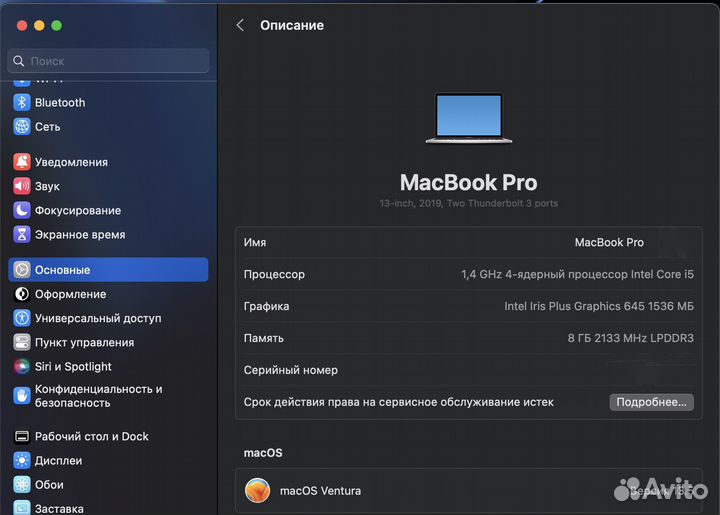Image resolution: width=720 pixels, height=515 pixels.
Task: Click the Экранное время hourglass icon
Action: pos(22,235)
